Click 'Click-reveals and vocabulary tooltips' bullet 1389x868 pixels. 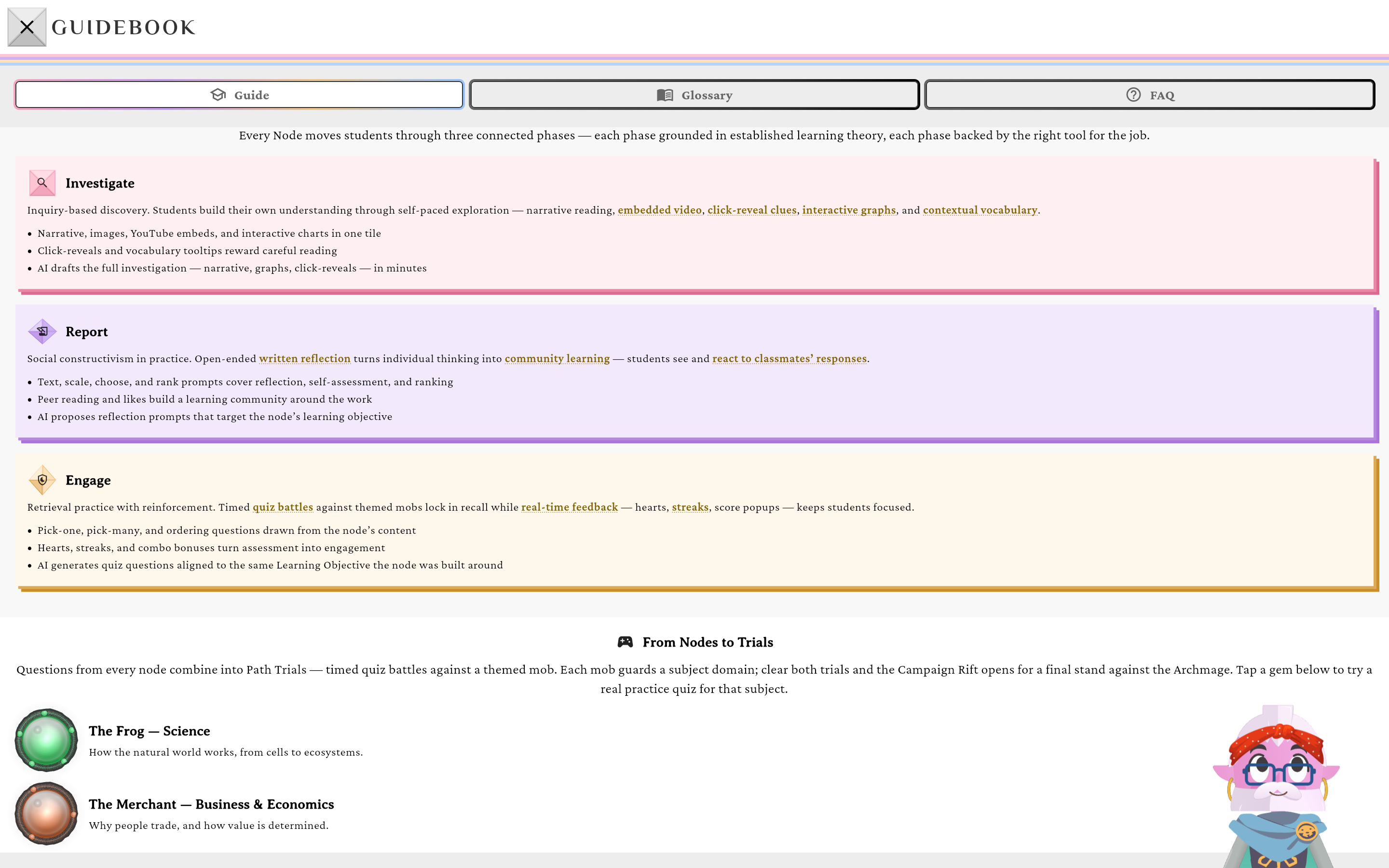pyautogui.click(x=187, y=251)
